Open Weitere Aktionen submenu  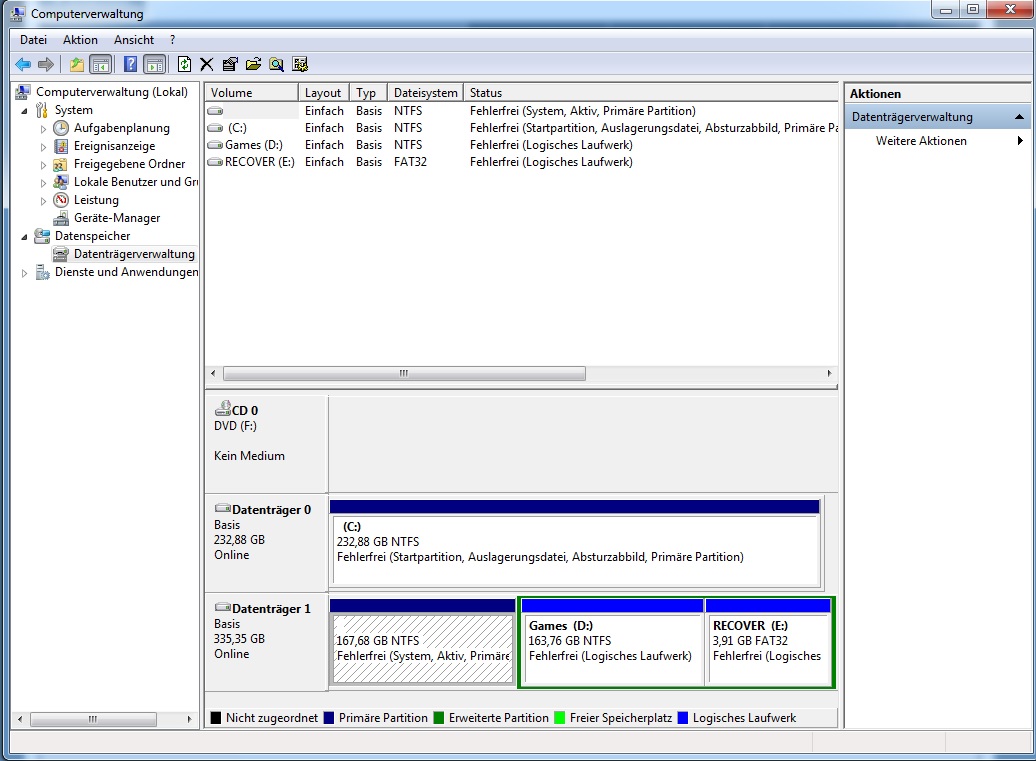coord(938,141)
